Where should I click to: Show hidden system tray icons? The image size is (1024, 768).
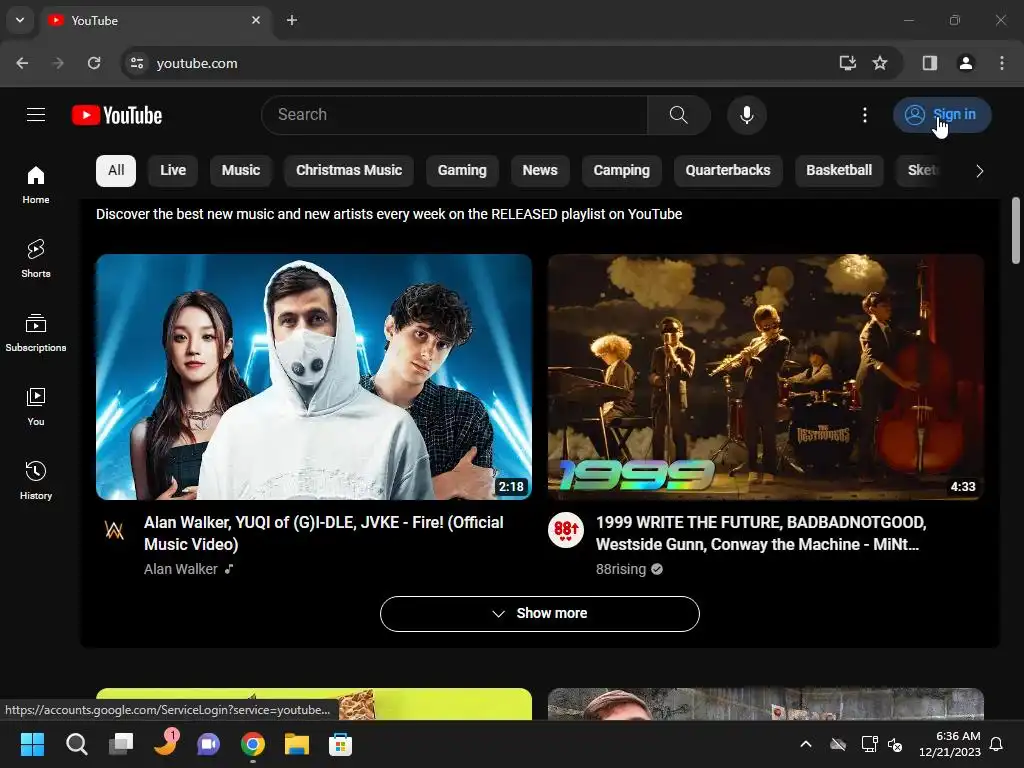tap(806, 744)
